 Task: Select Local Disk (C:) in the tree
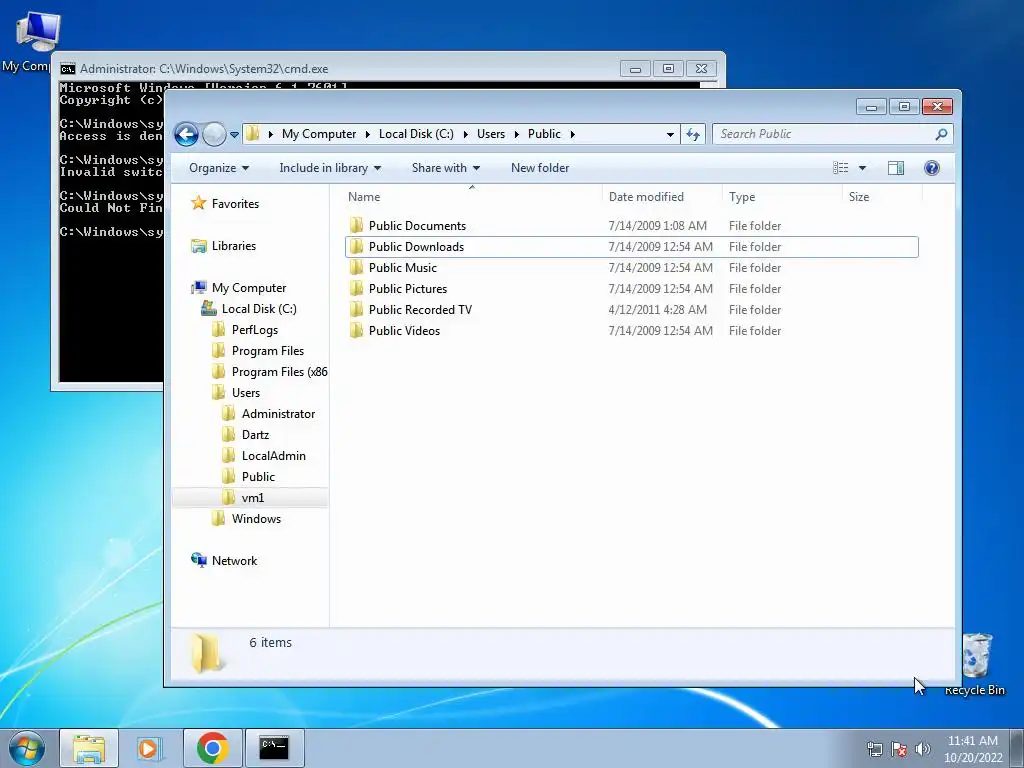249,309
